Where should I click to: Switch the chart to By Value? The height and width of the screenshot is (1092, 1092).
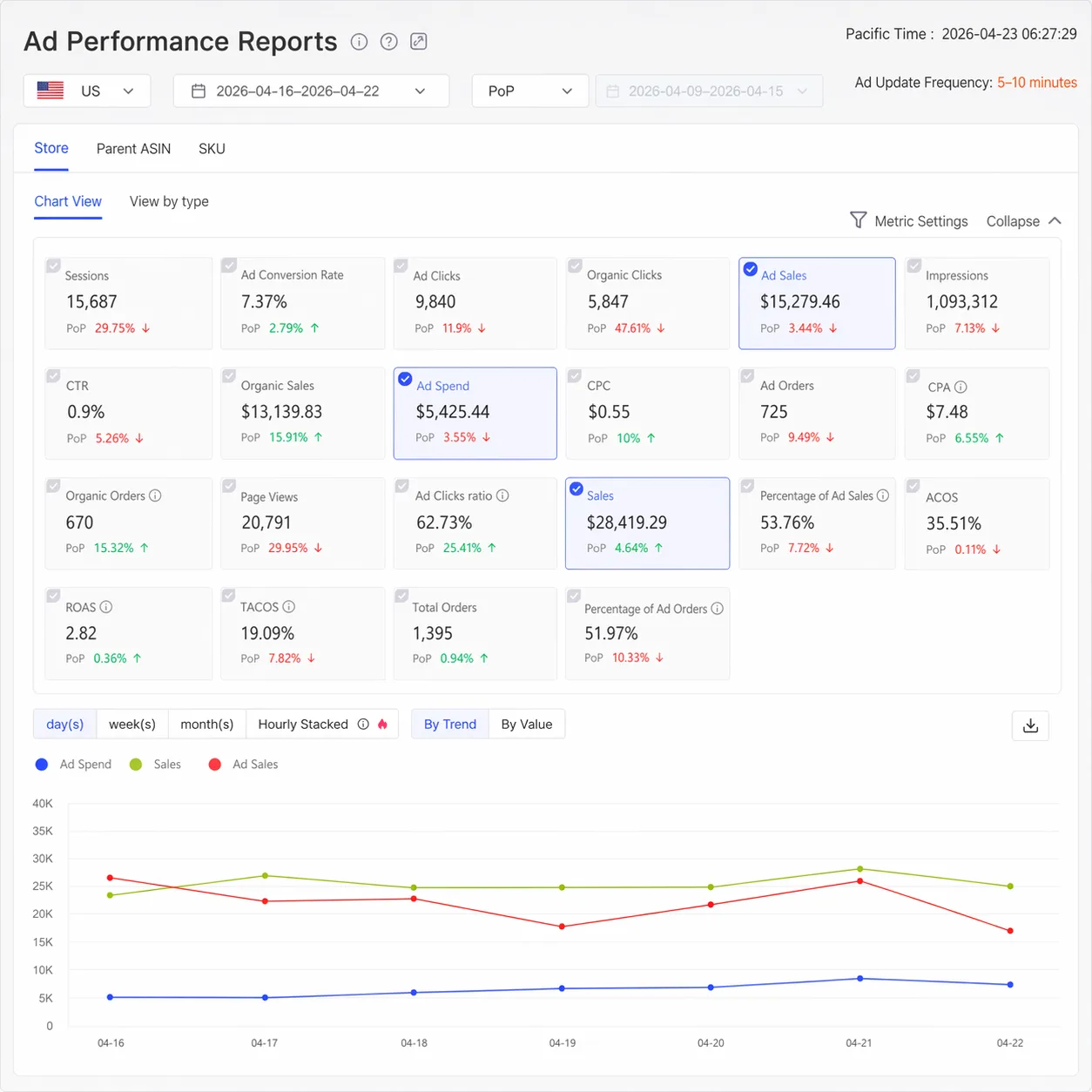526,724
